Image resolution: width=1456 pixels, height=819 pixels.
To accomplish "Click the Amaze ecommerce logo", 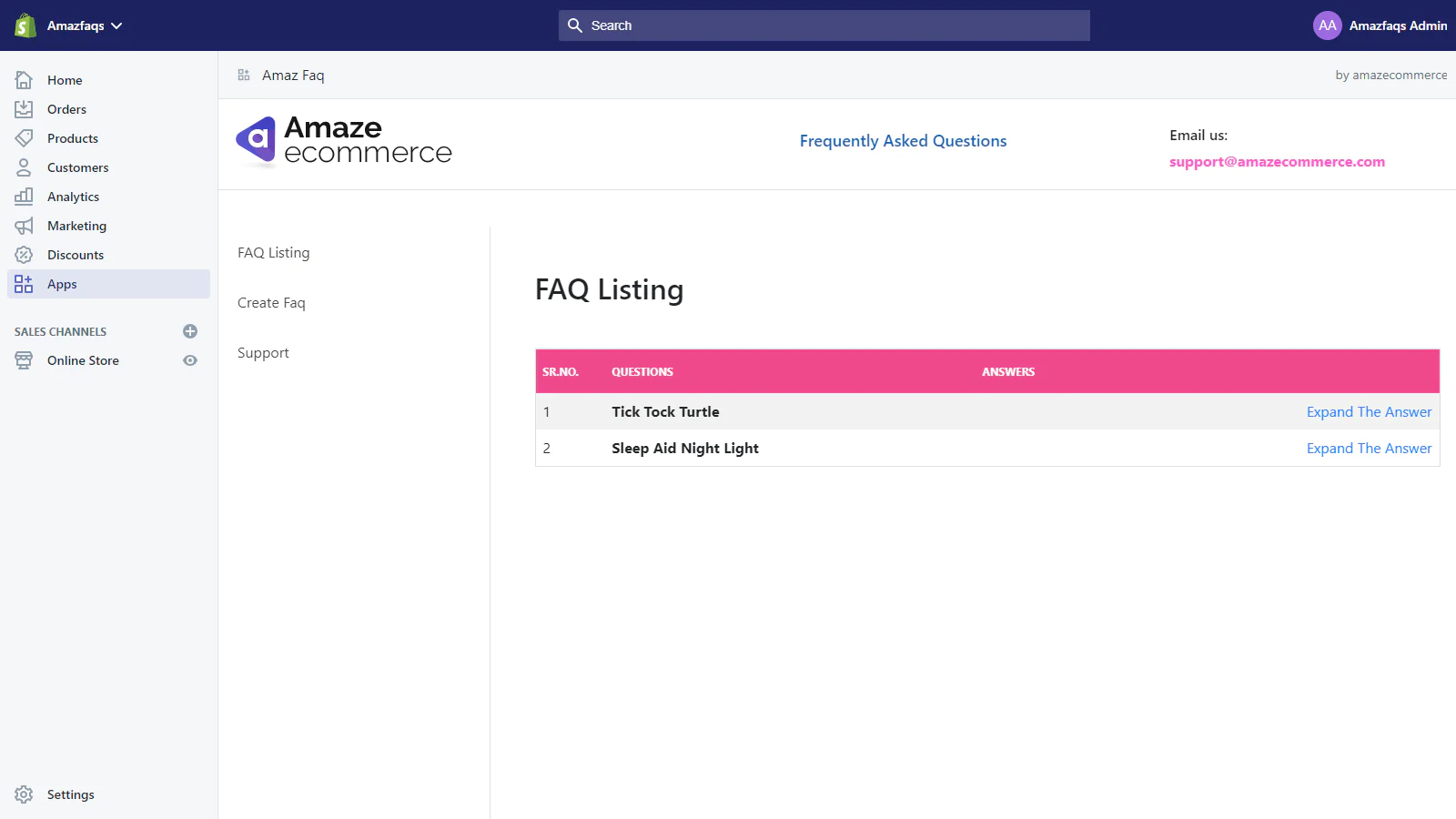I will pos(344,141).
